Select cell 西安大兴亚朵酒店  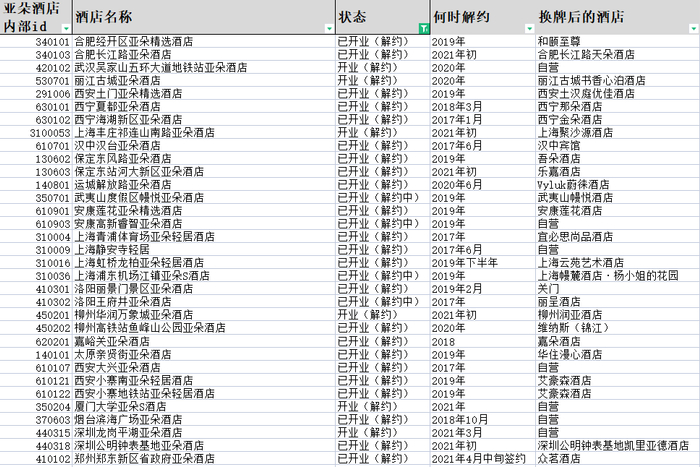[204, 367]
